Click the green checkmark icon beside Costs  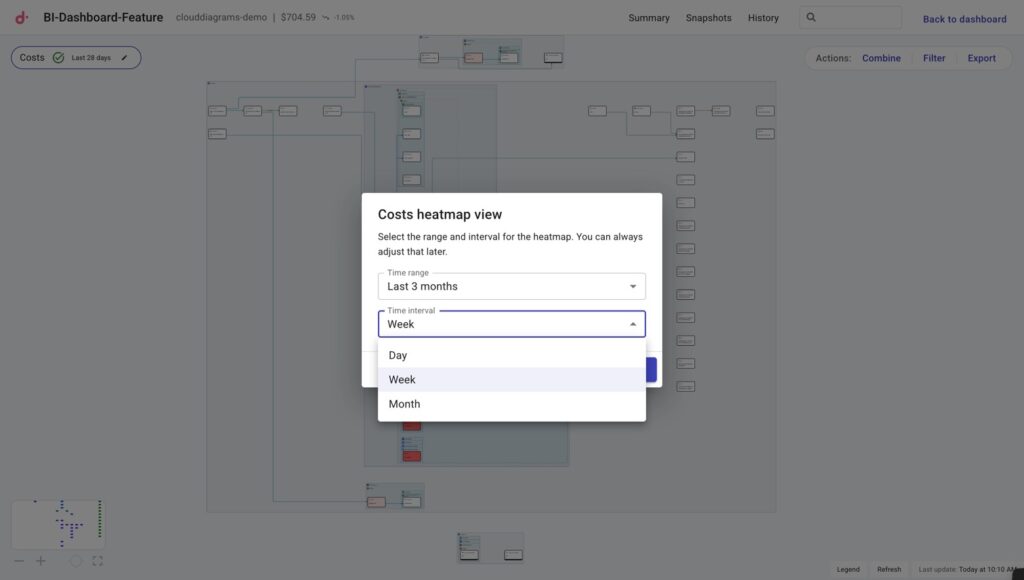click(58, 58)
